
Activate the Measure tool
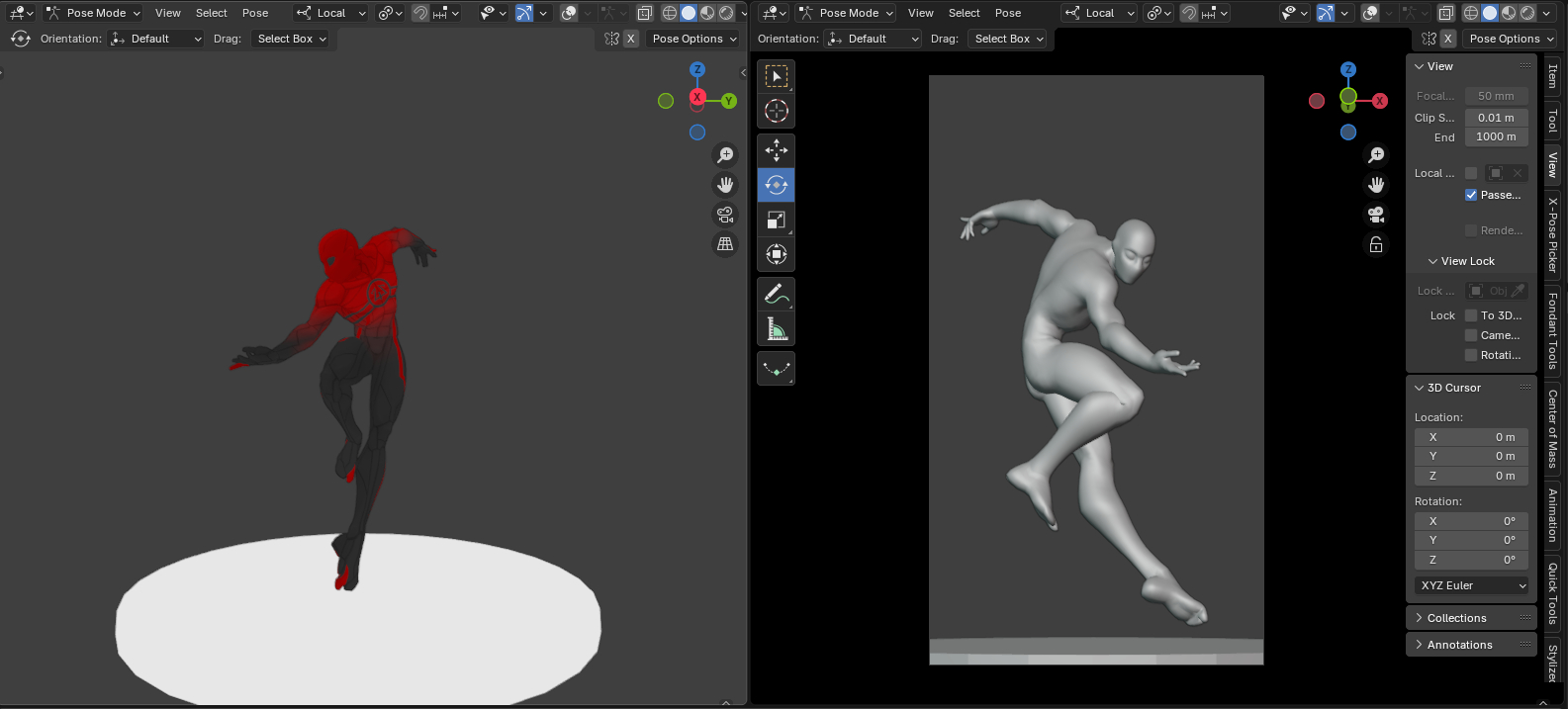point(777,329)
